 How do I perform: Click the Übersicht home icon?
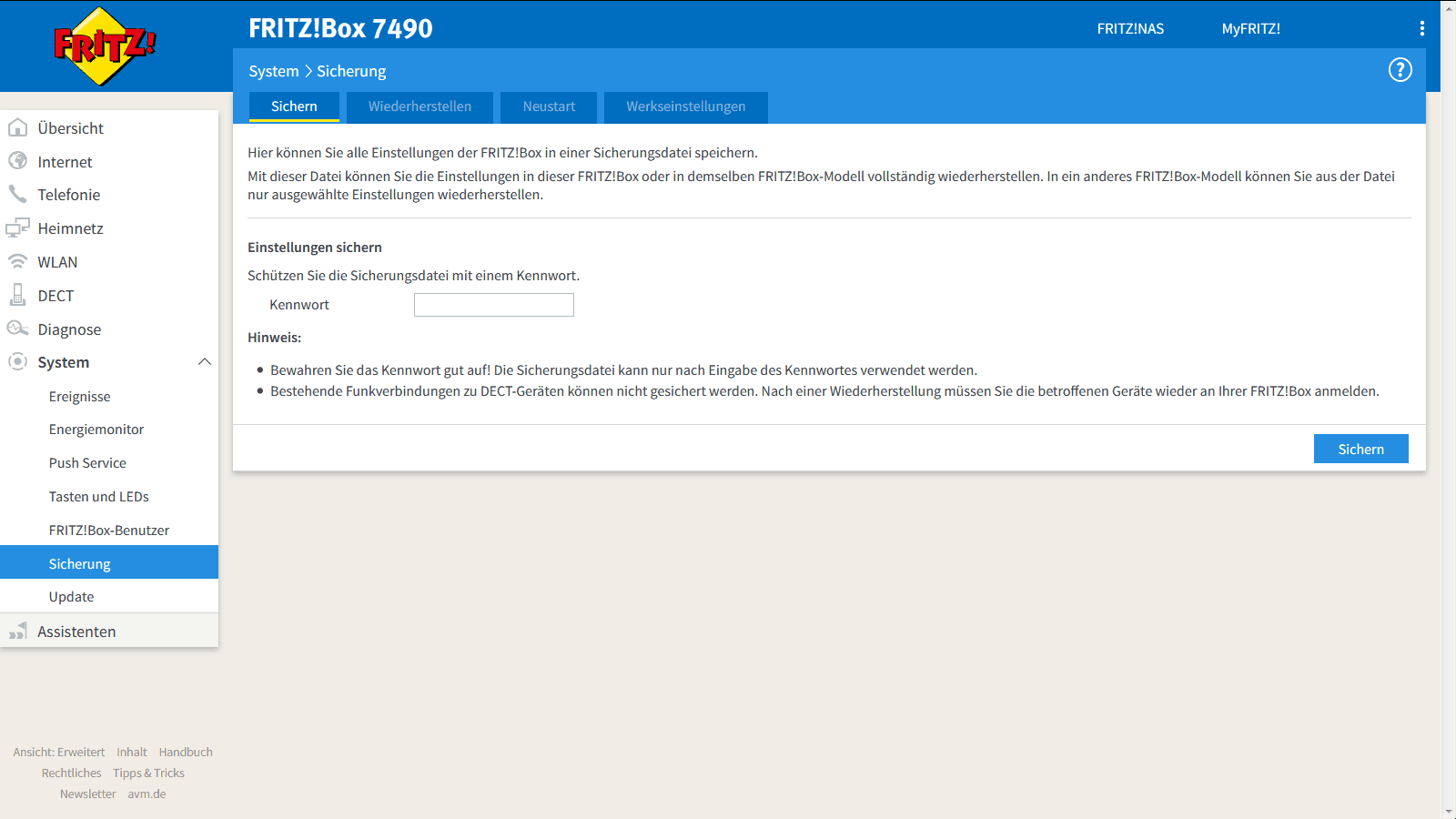click(17, 127)
